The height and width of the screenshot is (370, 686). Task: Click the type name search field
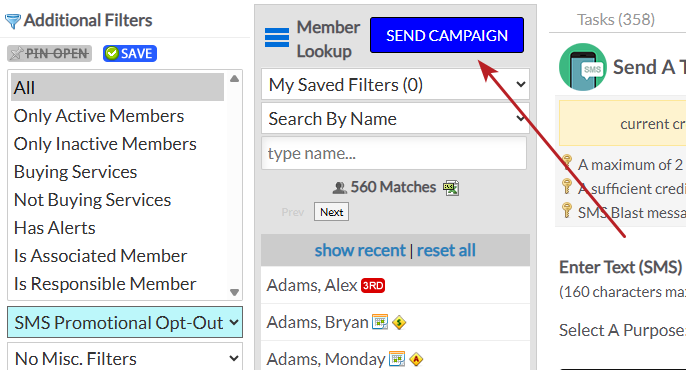[x=394, y=154]
